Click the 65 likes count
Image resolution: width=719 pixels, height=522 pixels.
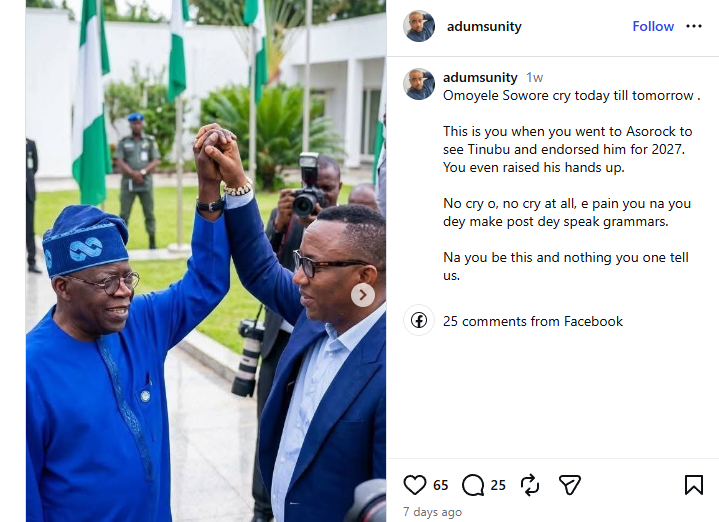pyautogui.click(x=441, y=485)
